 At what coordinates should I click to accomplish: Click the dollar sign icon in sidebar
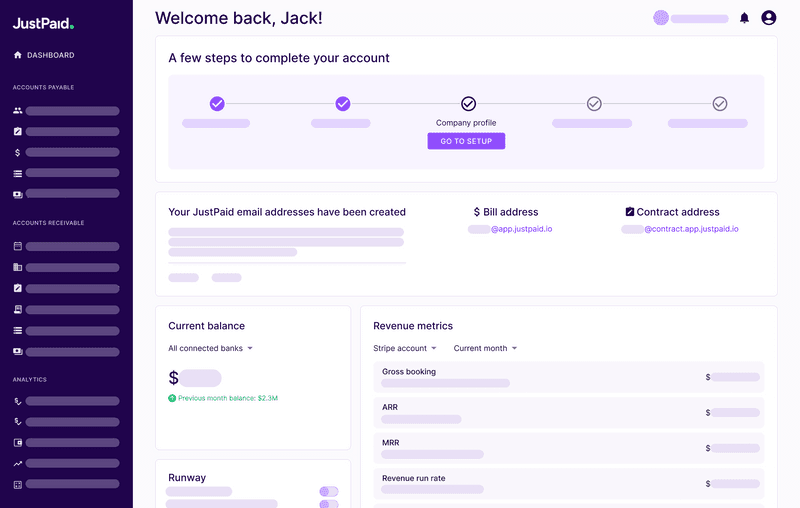[x=18, y=153]
